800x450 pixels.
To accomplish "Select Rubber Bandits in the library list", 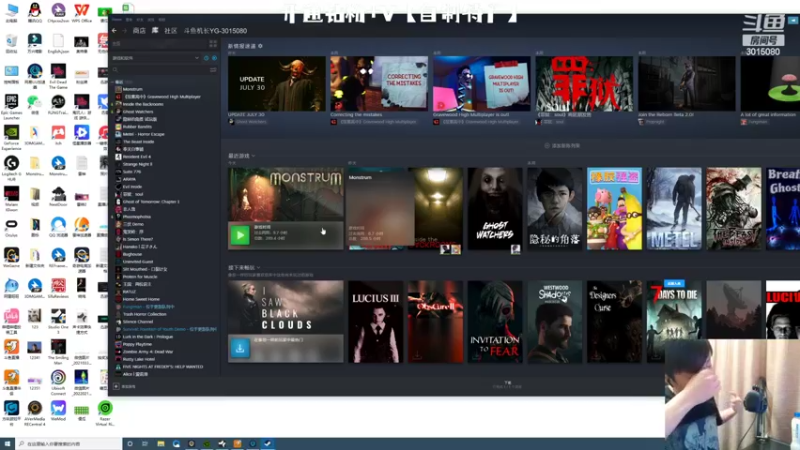I will [x=137, y=127].
